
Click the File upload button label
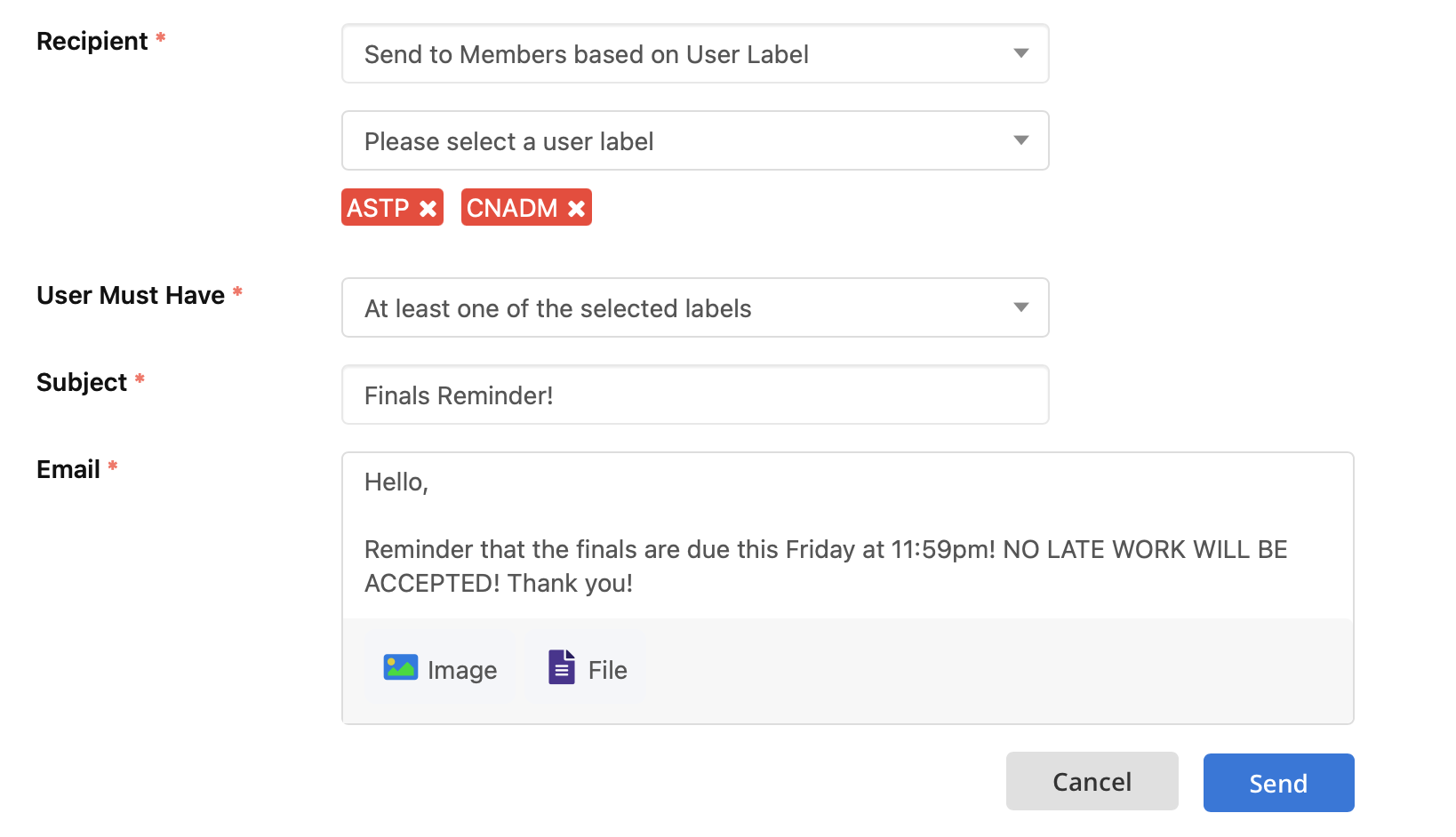pyautogui.click(x=608, y=670)
